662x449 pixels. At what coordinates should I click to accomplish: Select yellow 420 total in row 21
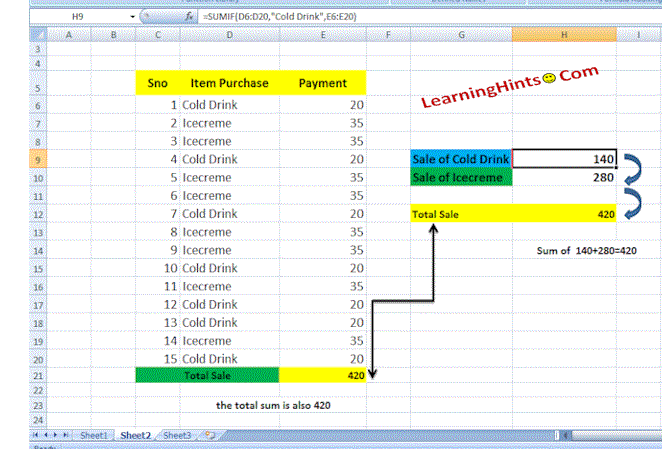(323, 375)
